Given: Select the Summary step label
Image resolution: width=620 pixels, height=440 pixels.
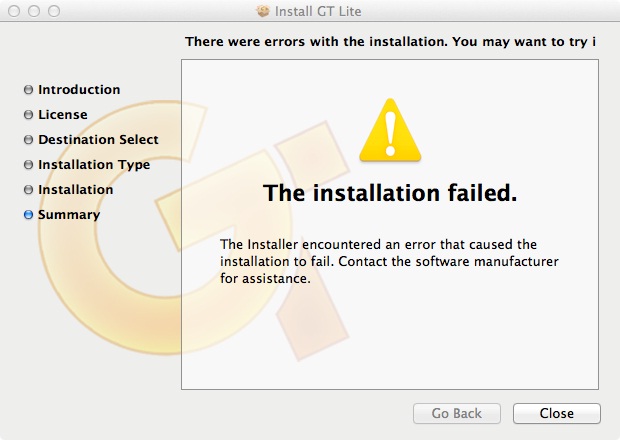Looking at the screenshot, I should 69,215.
